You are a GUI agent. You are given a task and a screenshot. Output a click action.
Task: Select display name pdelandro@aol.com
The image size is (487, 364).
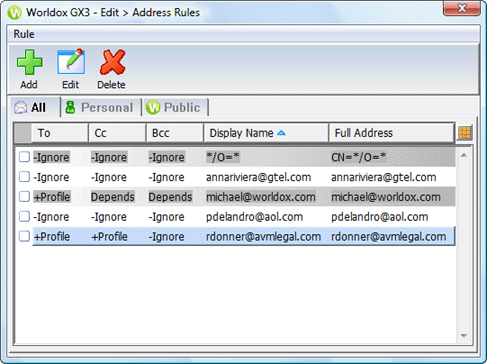254,217
